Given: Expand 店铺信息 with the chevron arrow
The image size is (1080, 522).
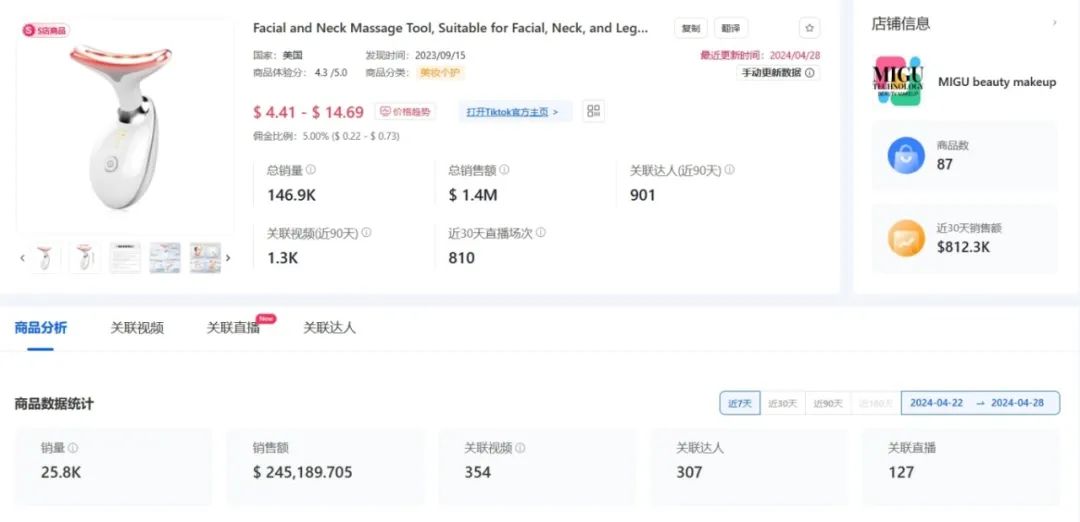Looking at the screenshot, I should point(1055,23).
